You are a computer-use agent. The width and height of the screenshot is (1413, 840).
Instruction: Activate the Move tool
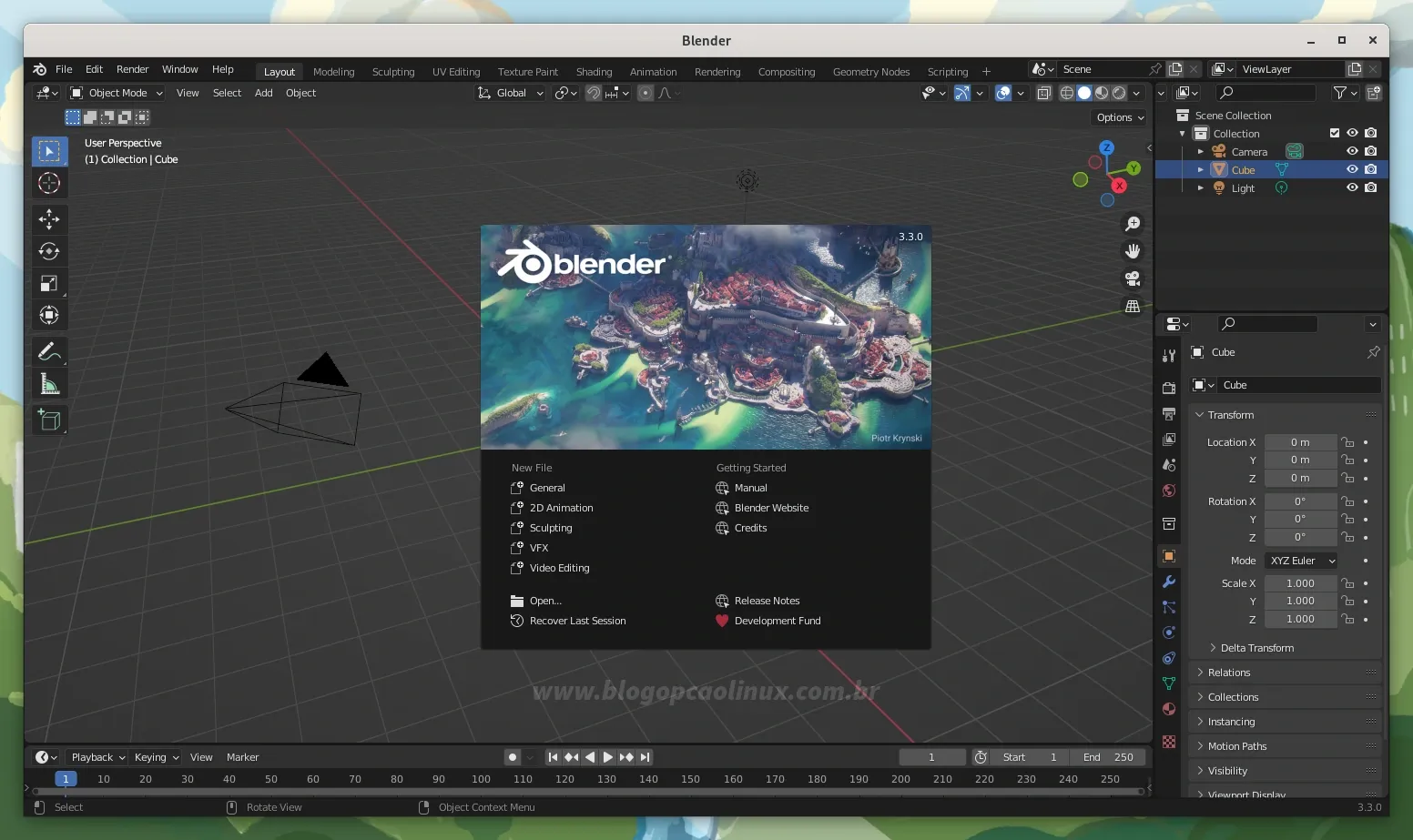[x=49, y=219]
